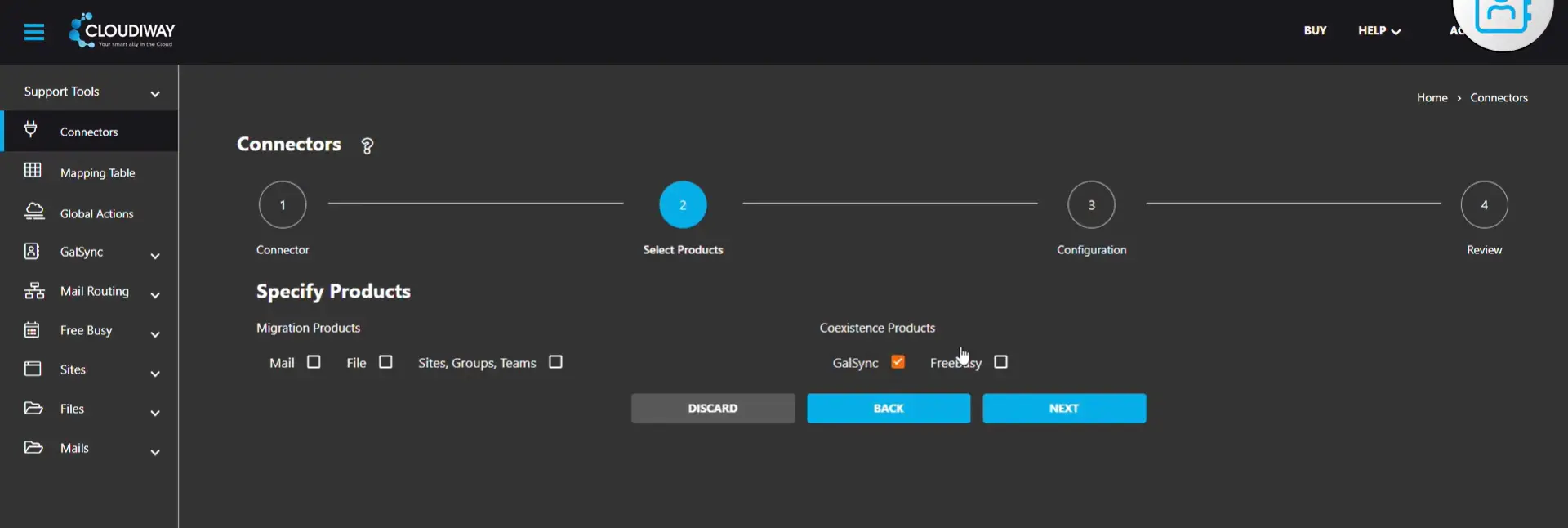Check the Sites, Groups, Teams checkbox
1568x528 pixels.
pos(555,362)
